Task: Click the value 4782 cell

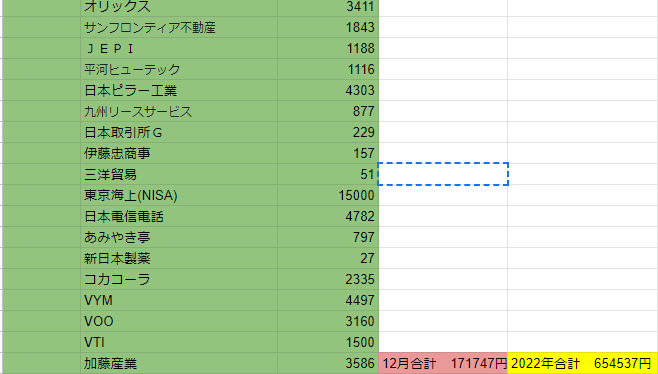Action: pos(328,216)
